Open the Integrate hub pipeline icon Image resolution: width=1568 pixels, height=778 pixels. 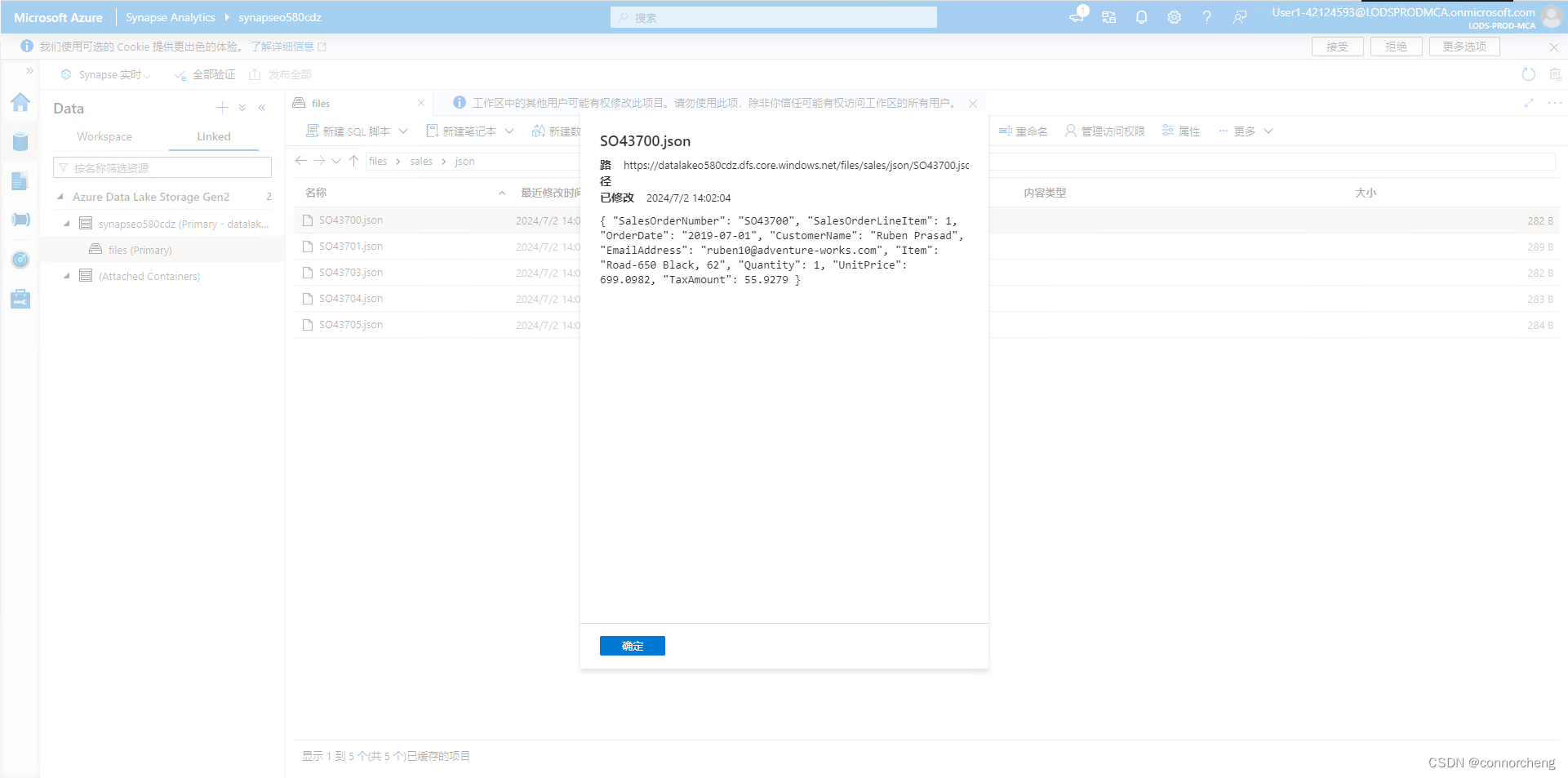point(20,220)
